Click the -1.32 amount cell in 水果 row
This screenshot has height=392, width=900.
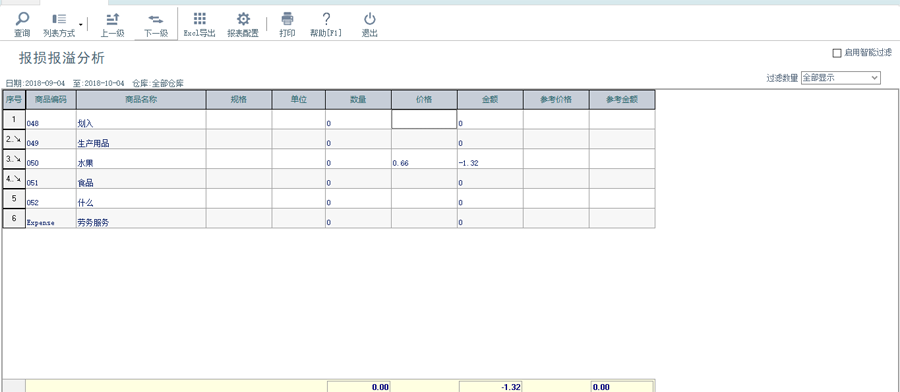(x=490, y=159)
